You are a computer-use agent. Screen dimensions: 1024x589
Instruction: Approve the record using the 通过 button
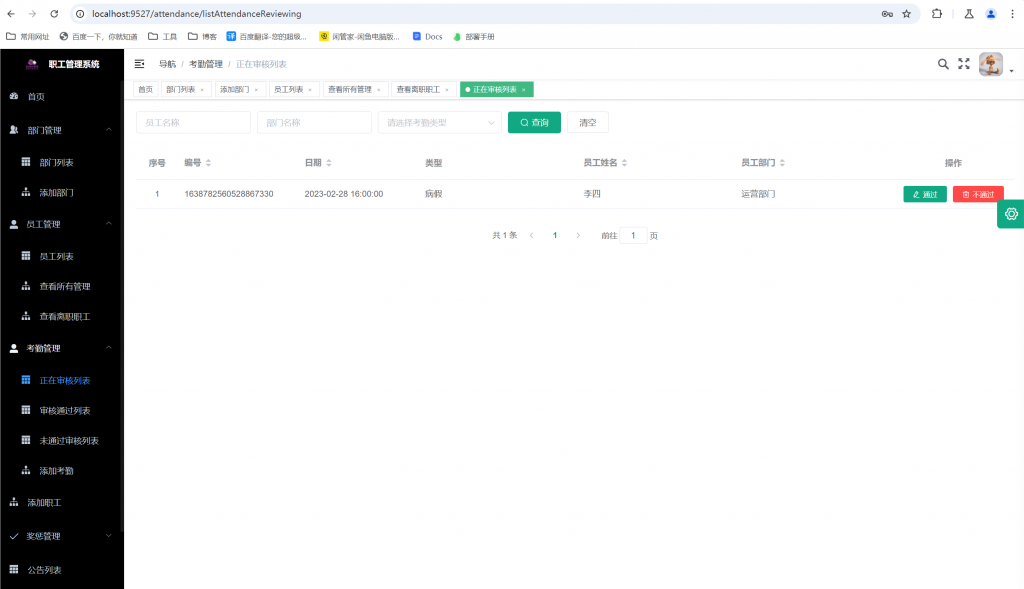tap(924, 194)
